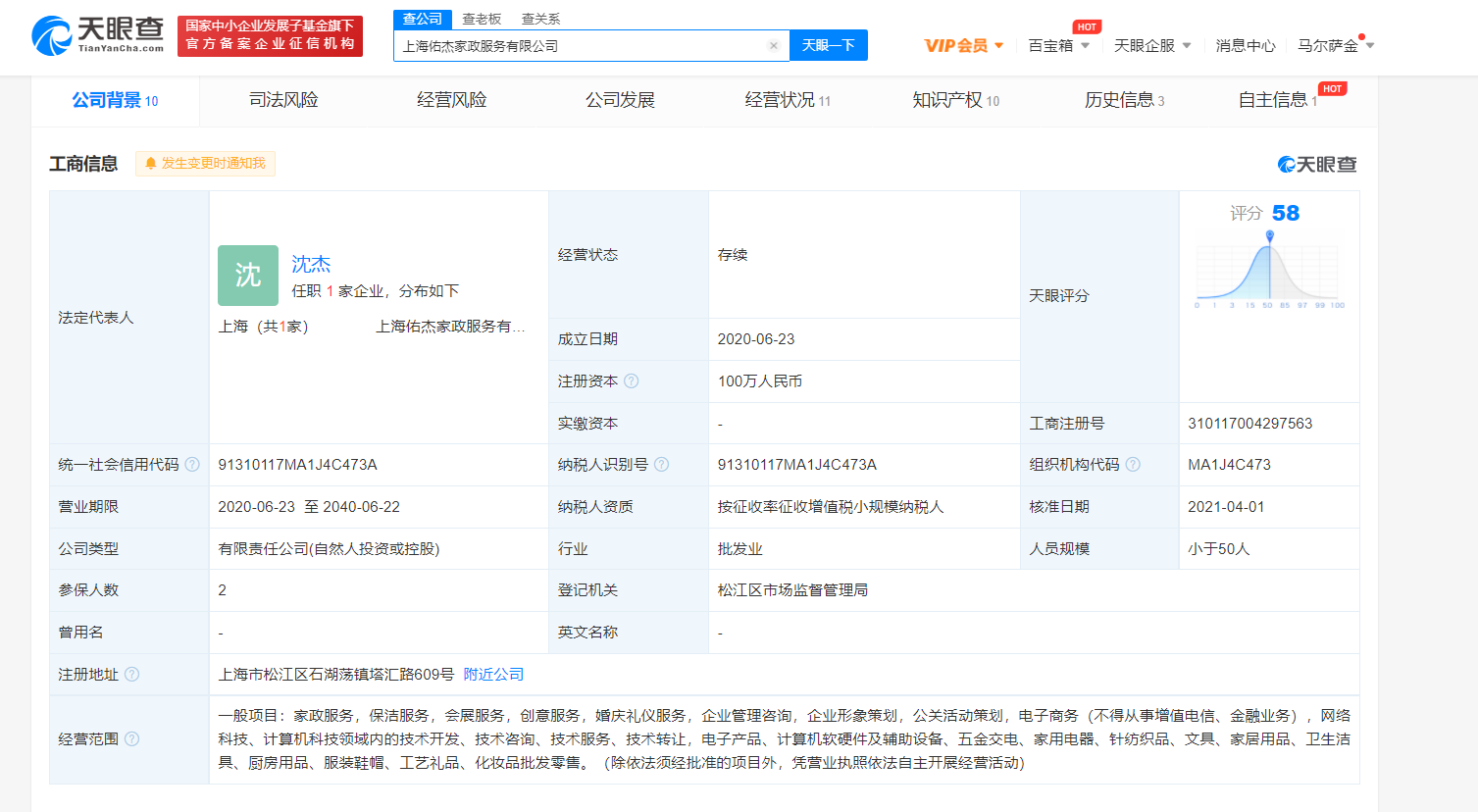Open the 公司背景 tab
1478x812 pixels.
pyautogui.click(x=115, y=101)
